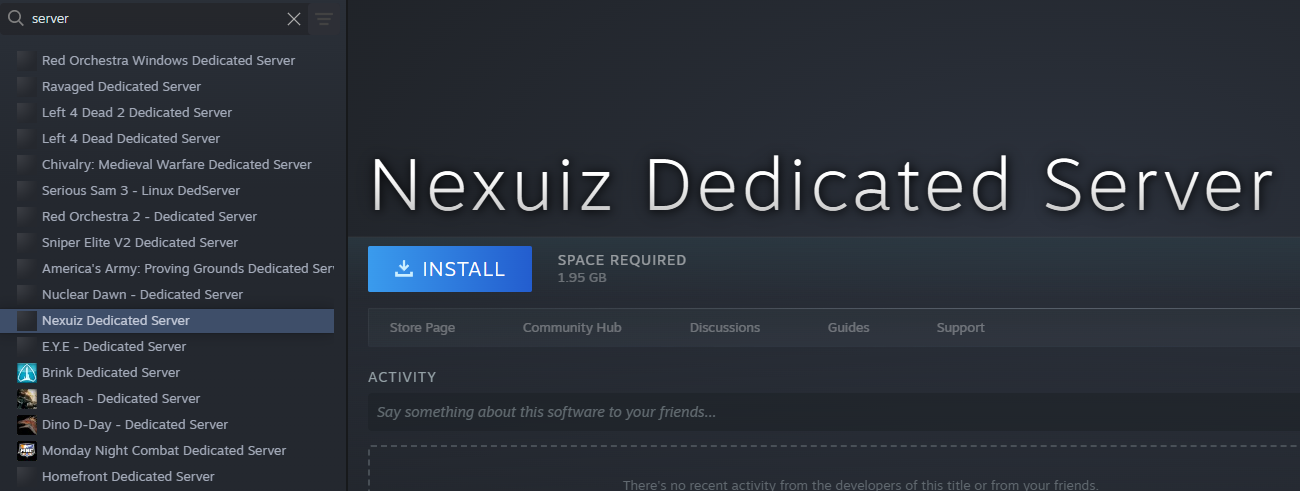Open the Guides tab

tap(849, 327)
